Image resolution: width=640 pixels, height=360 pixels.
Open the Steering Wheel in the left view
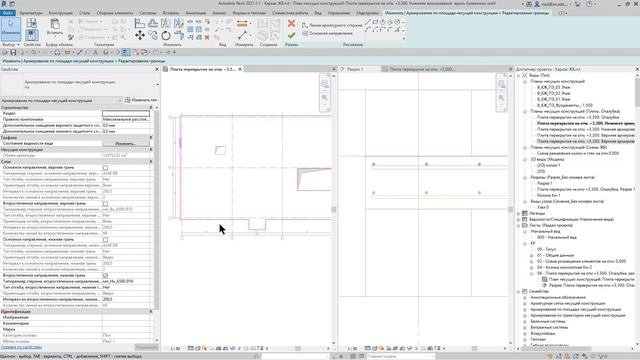pyautogui.click(x=324, y=84)
